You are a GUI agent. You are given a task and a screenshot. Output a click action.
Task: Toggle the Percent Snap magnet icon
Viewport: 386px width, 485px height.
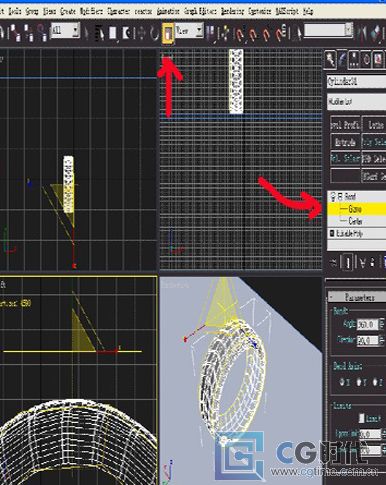[x=266, y=33]
